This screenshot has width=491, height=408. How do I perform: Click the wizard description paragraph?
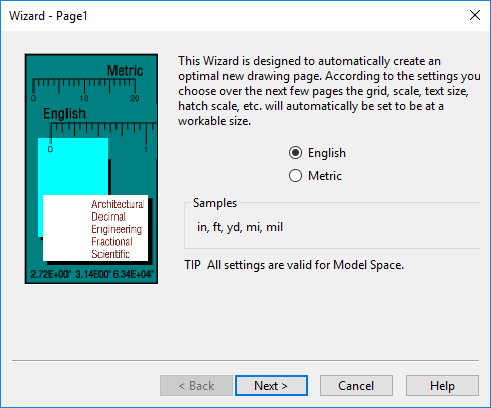pyautogui.click(x=329, y=91)
